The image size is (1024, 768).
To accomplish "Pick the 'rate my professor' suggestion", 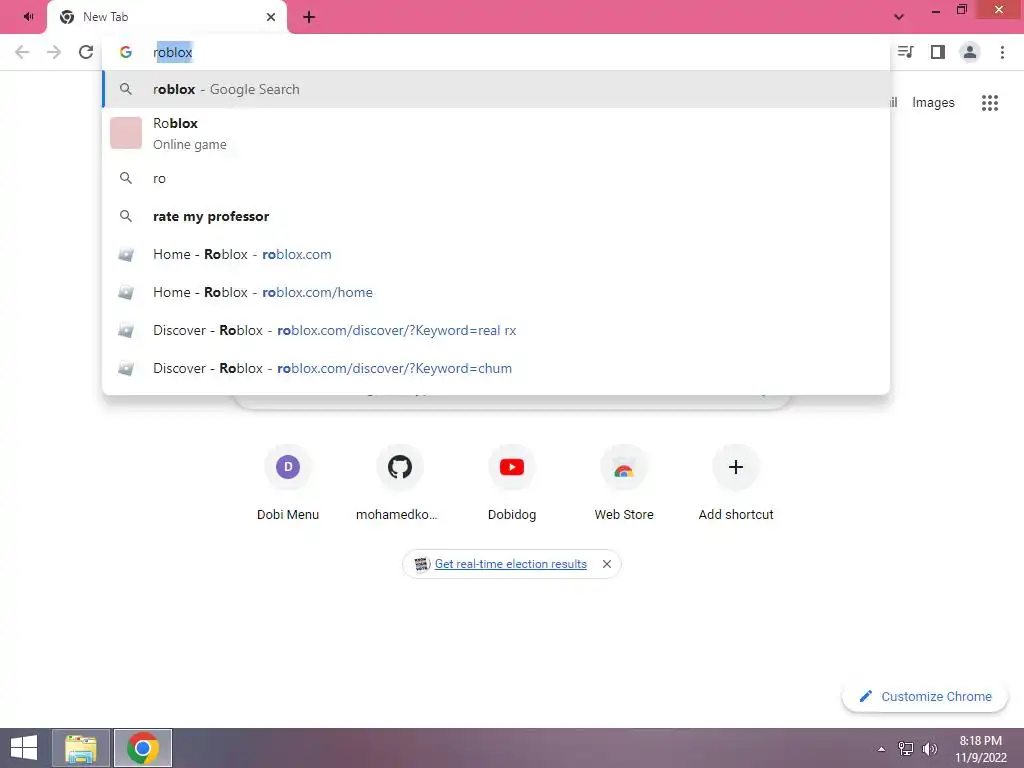I will 496,216.
